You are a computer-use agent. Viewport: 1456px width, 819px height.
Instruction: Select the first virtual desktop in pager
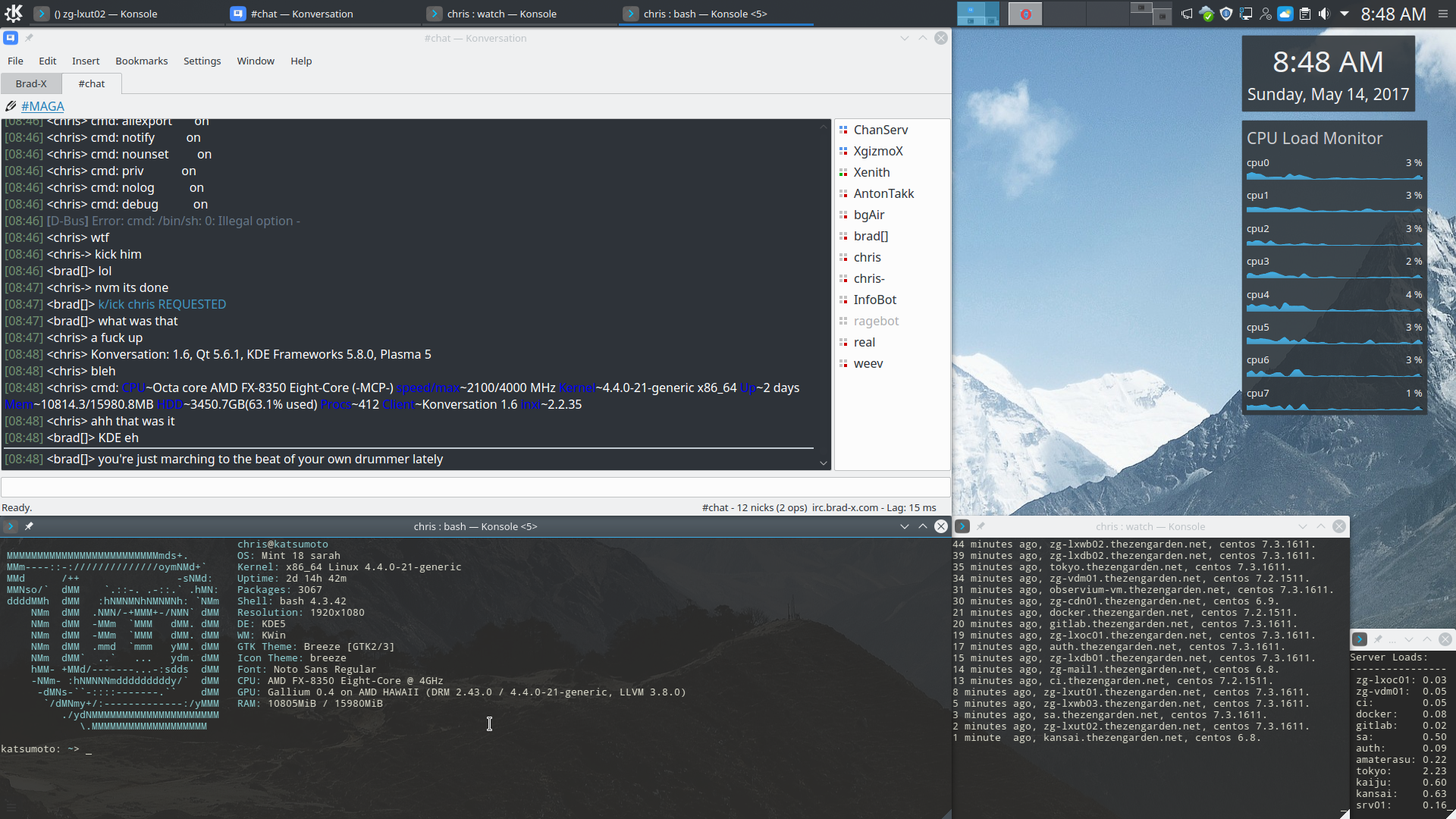tap(977, 14)
